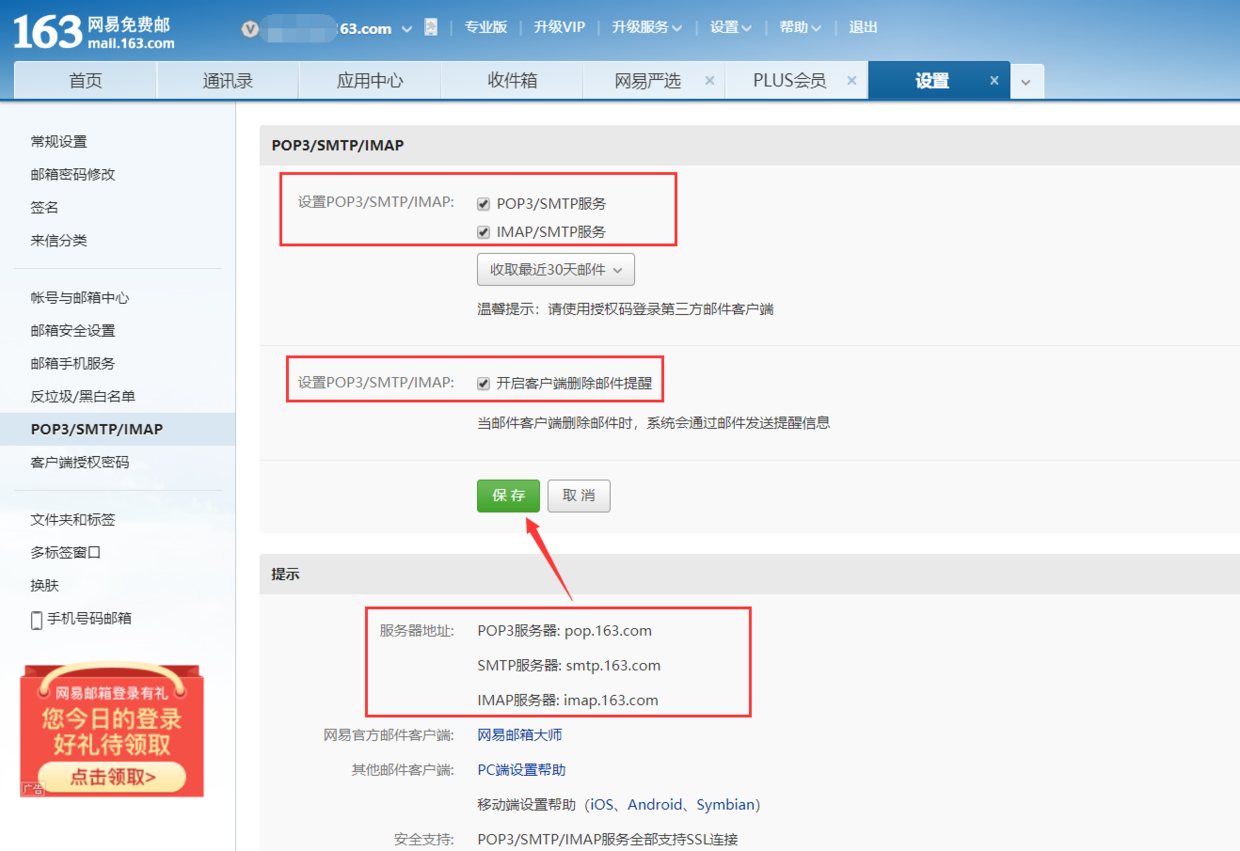The image size is (1240, 851).
Task: Open 常规设置 in the sidebar
Action: point(59,142)
